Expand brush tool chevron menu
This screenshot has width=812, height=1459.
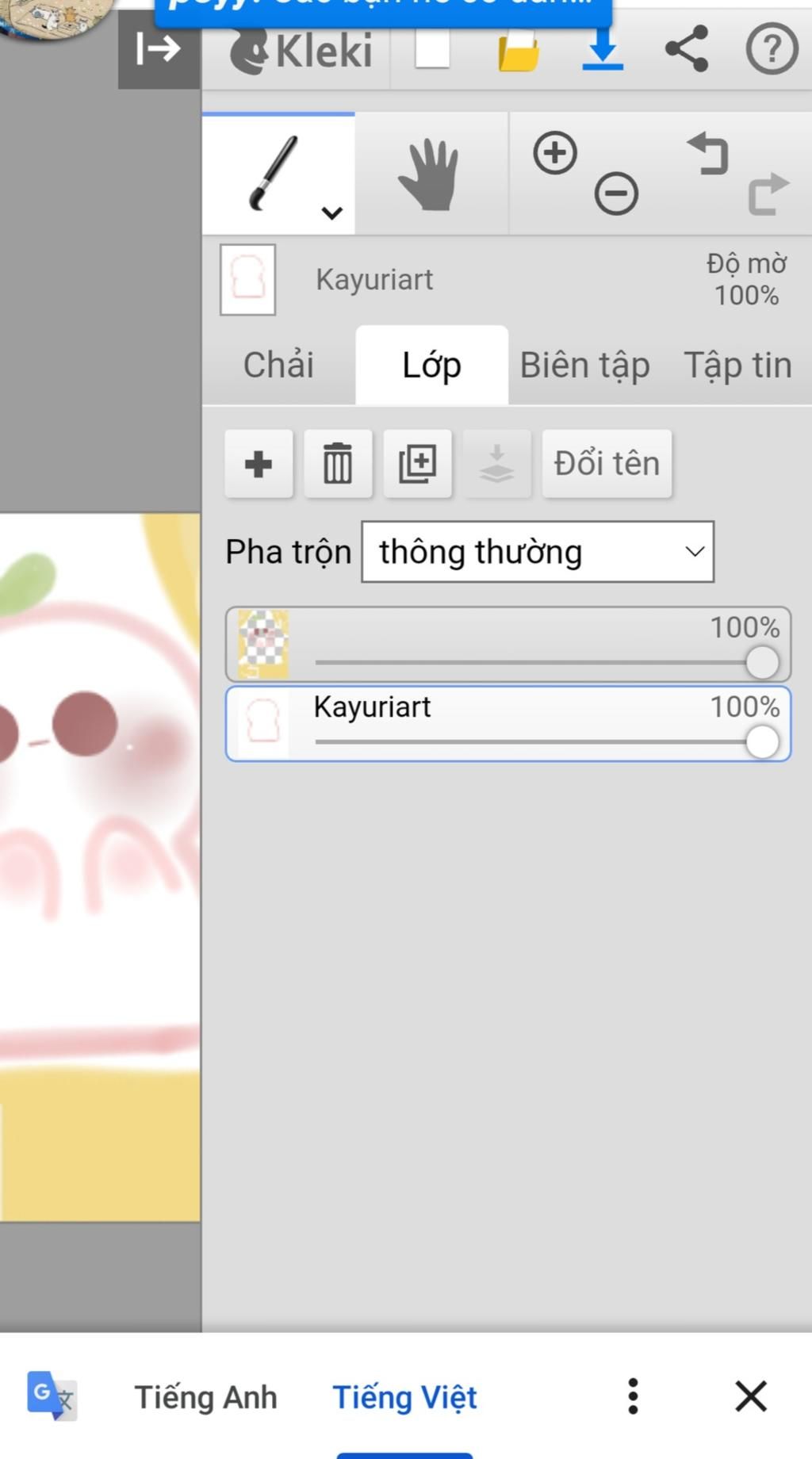tap(331, 213)
